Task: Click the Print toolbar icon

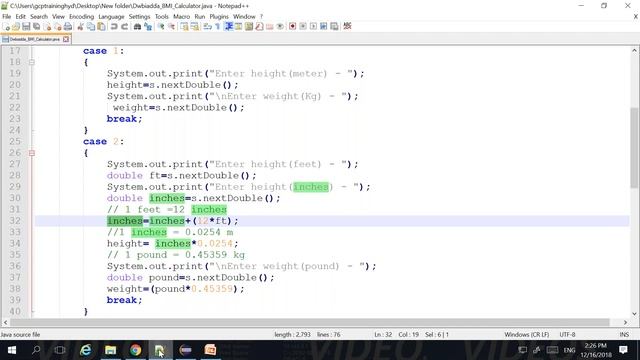Action: point(68,27)
